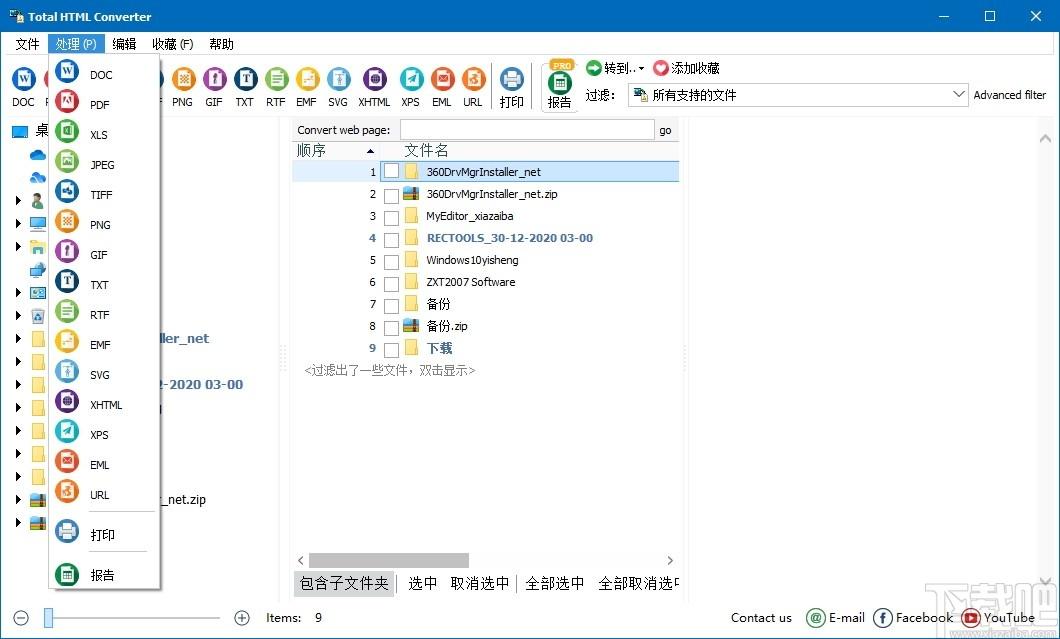Choose XHTML in the Process menu
The image size is (1060, 639).
(104, 404)
